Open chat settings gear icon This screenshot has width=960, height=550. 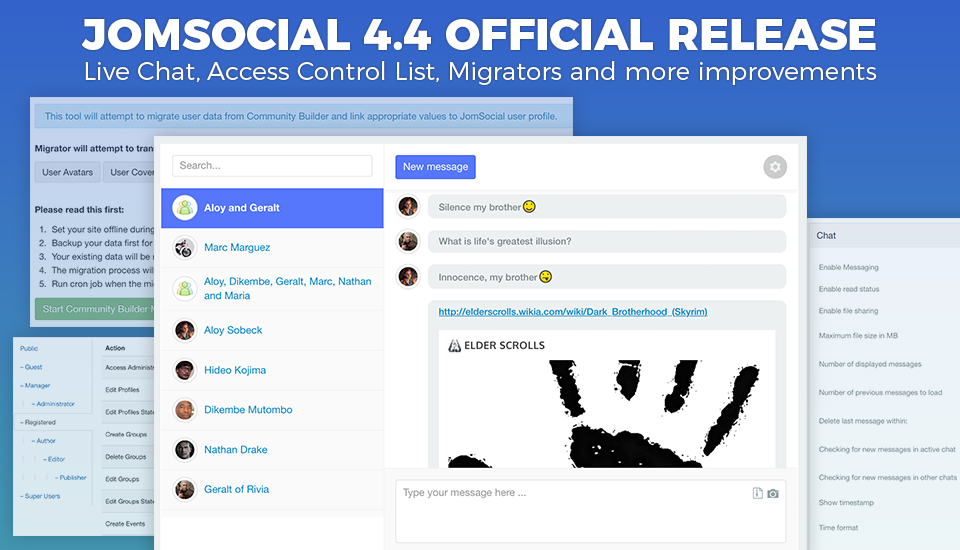(x=774, y=167)
